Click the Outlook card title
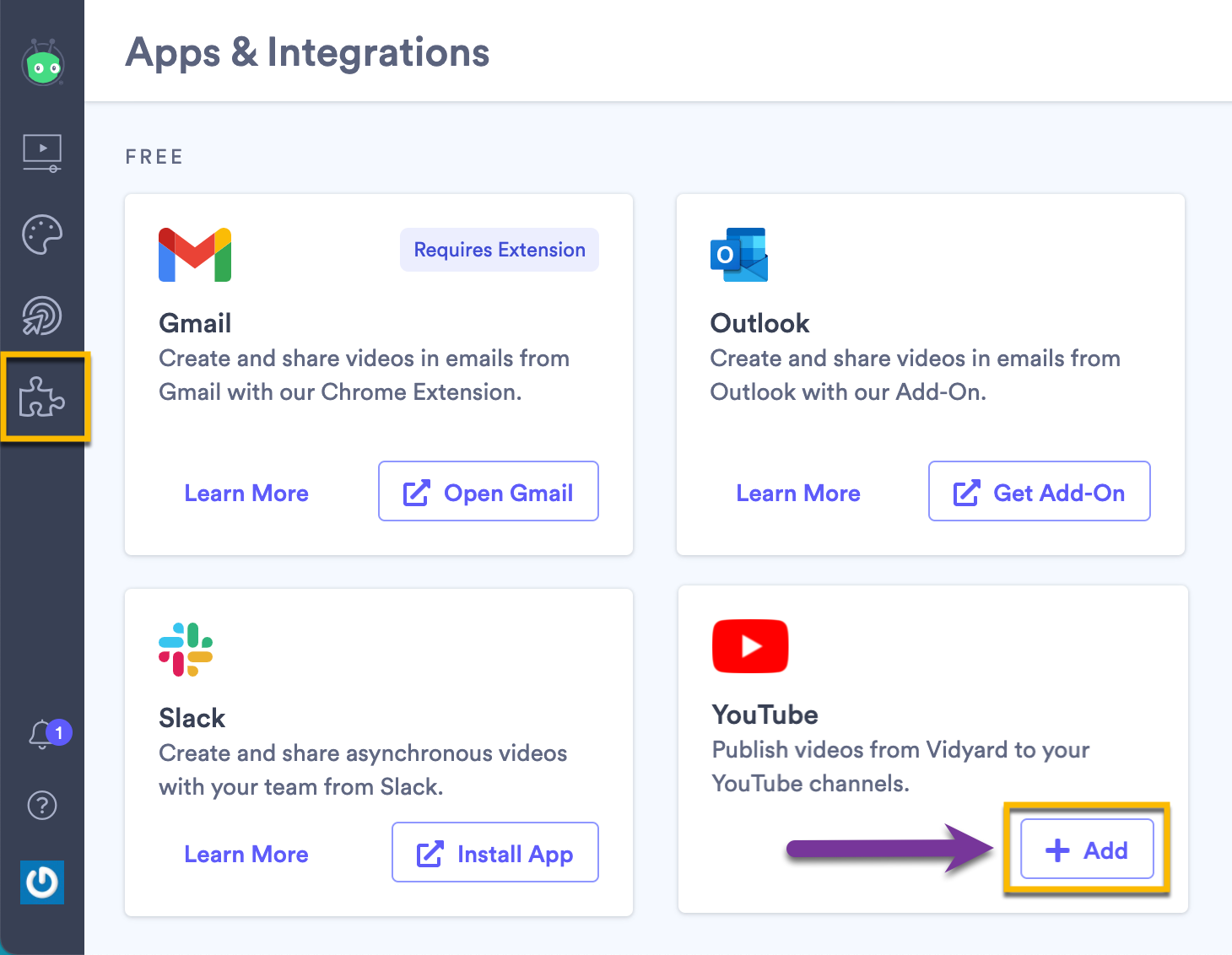 759,323
